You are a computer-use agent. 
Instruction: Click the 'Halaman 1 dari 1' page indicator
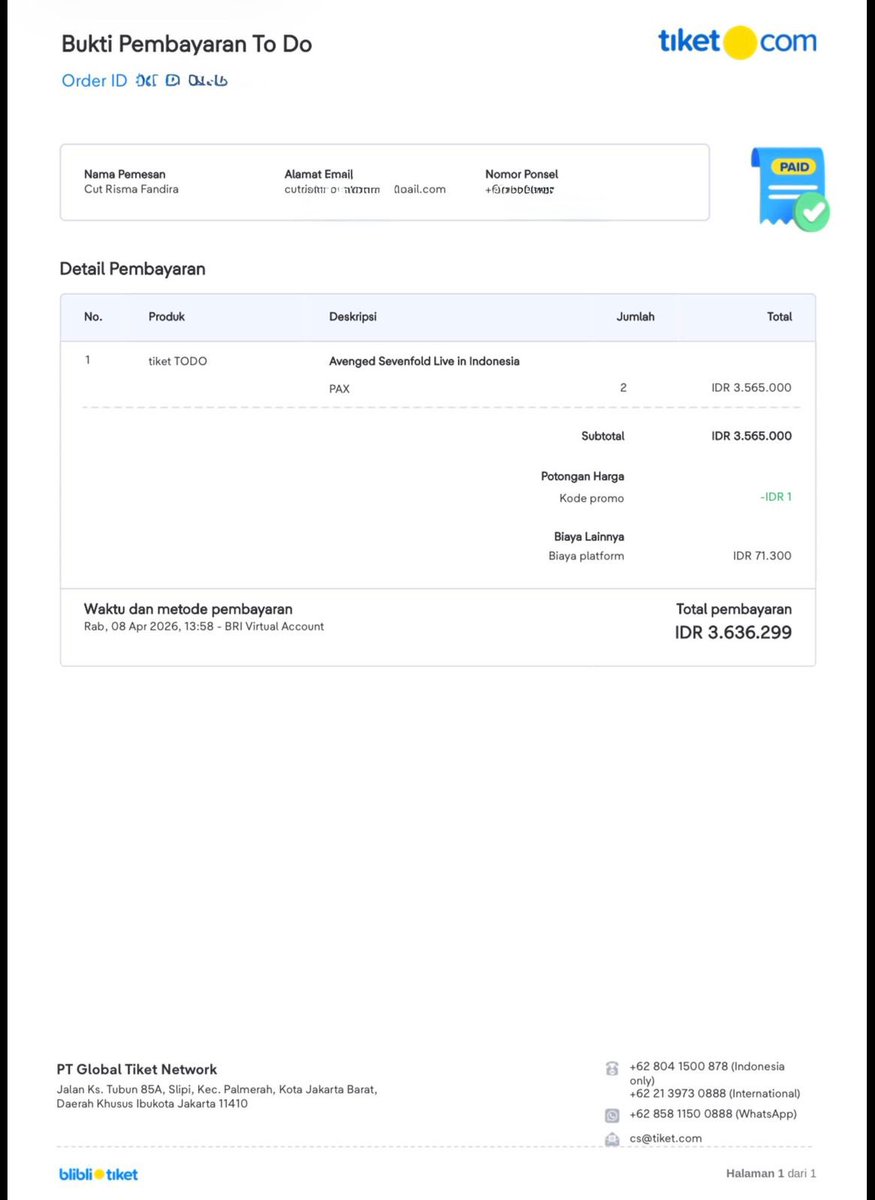pos(771,1173)
